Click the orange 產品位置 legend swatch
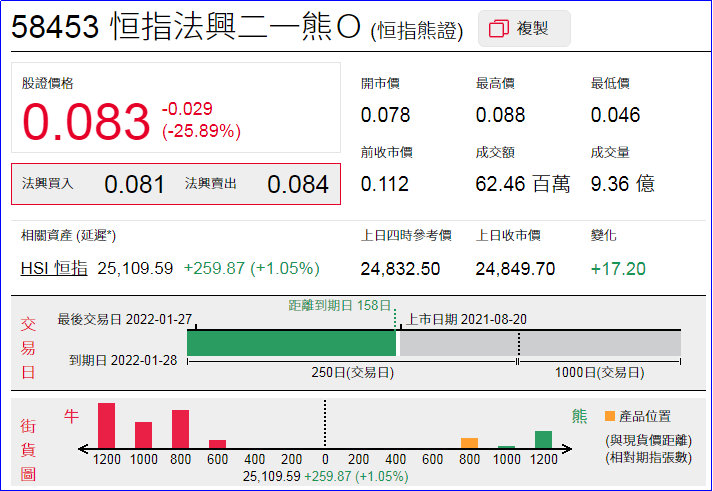The width and height of the screenshot is (713, 491). (610, 416)
